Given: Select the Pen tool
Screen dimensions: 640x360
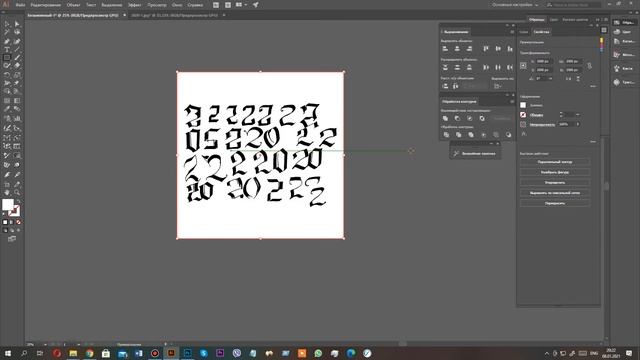Looking at the screenshot, I should (7, 41).
